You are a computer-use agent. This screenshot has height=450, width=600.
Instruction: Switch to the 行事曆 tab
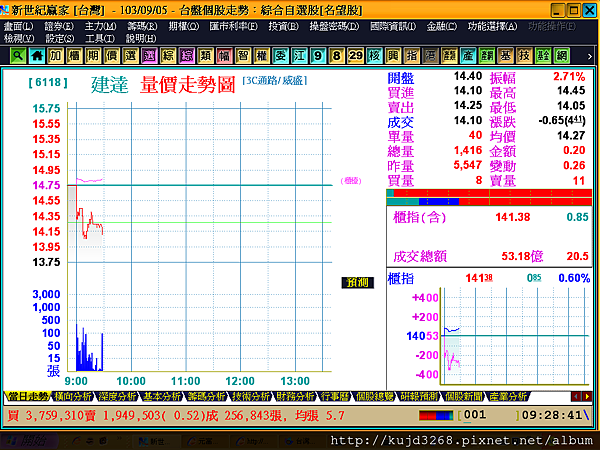335,396
